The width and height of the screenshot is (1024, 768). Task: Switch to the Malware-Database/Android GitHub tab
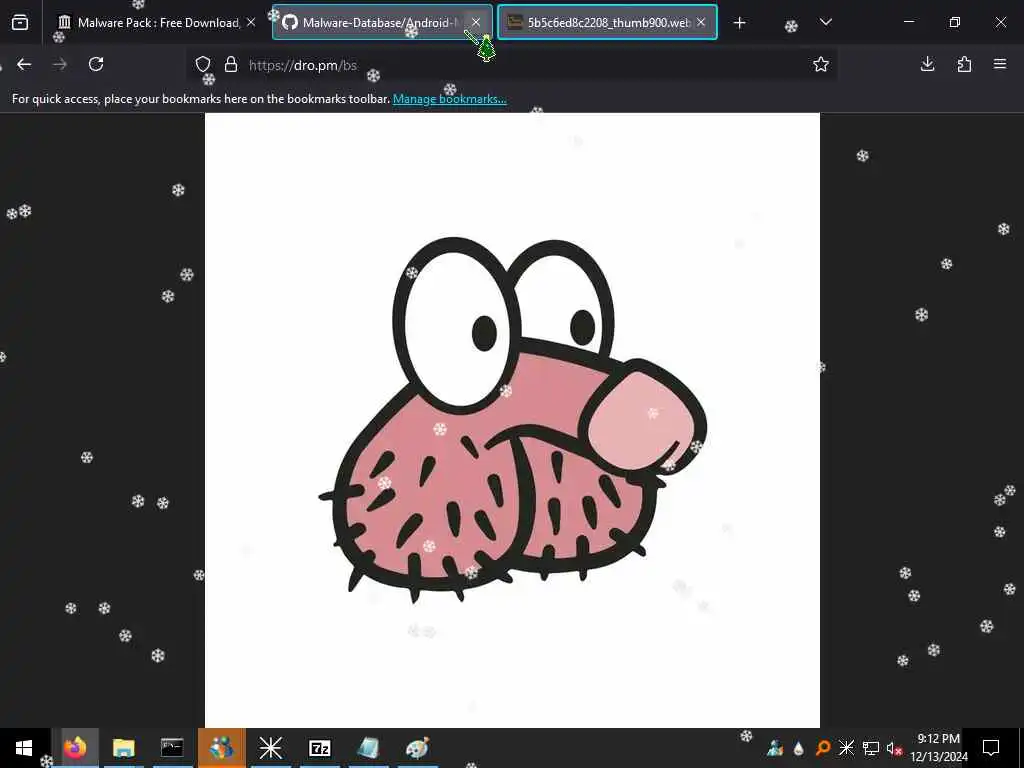pyautogui.click(x=381, y=23)
